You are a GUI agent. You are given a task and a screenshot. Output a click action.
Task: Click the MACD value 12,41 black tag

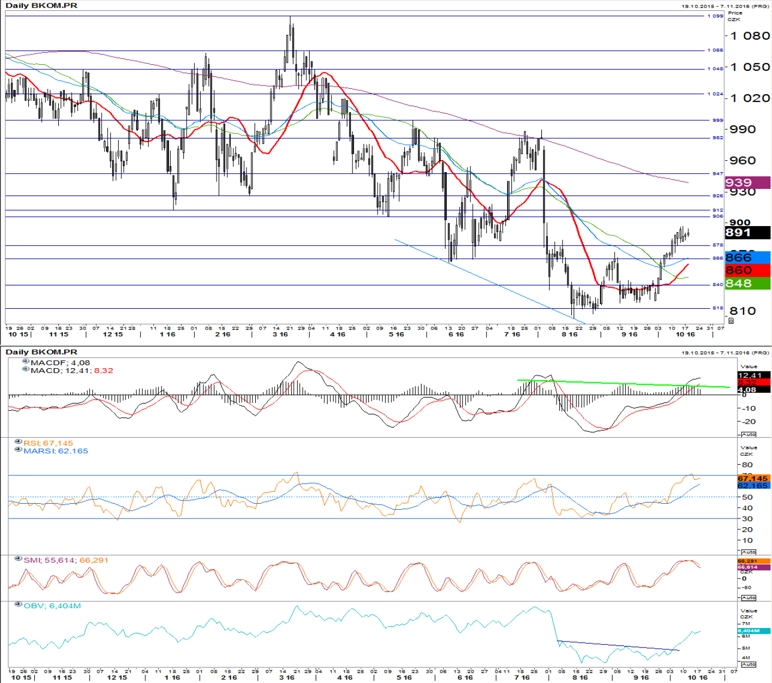pos(753,375)
